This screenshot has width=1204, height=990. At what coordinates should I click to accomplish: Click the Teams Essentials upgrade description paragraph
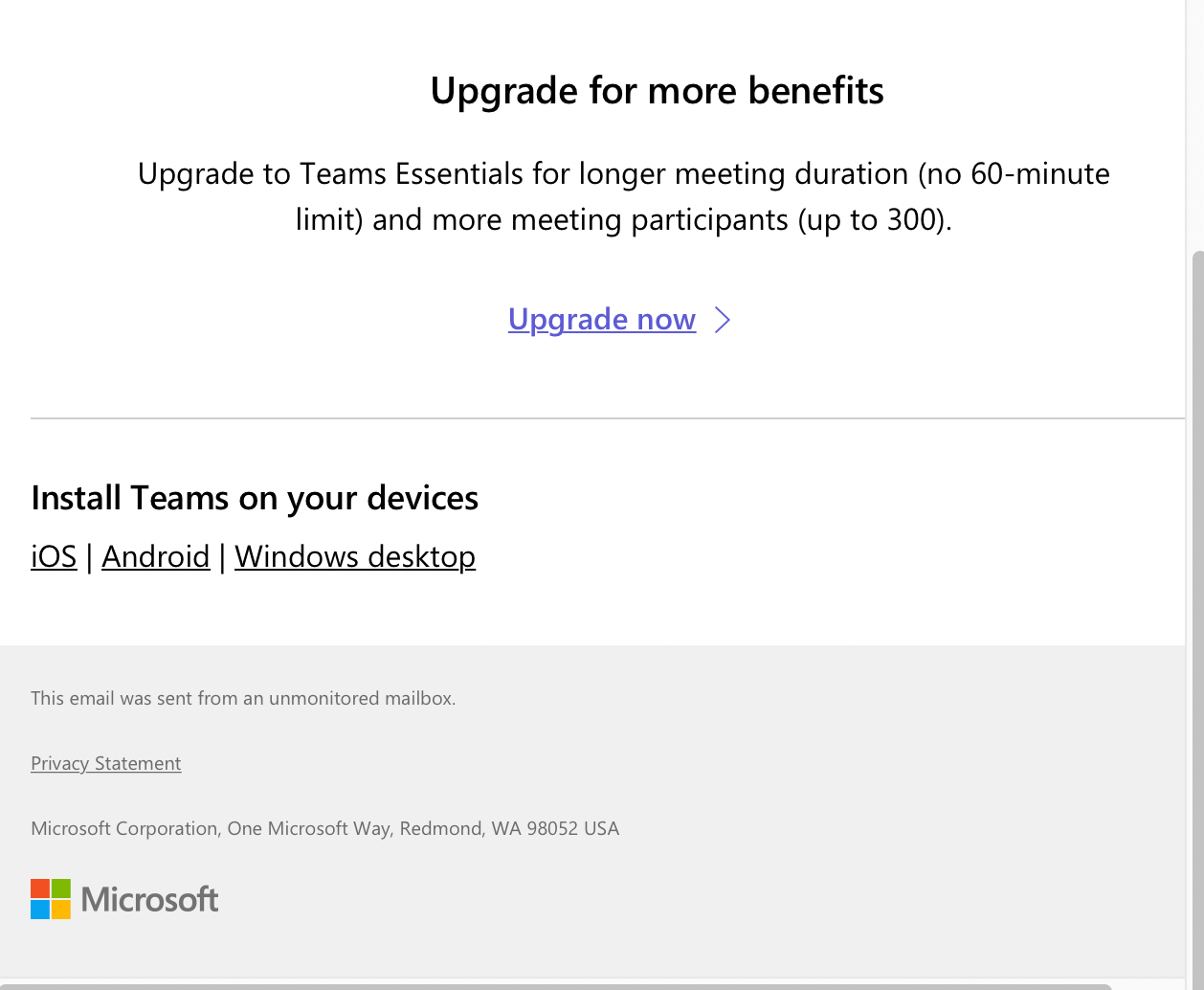click(623, 196)
